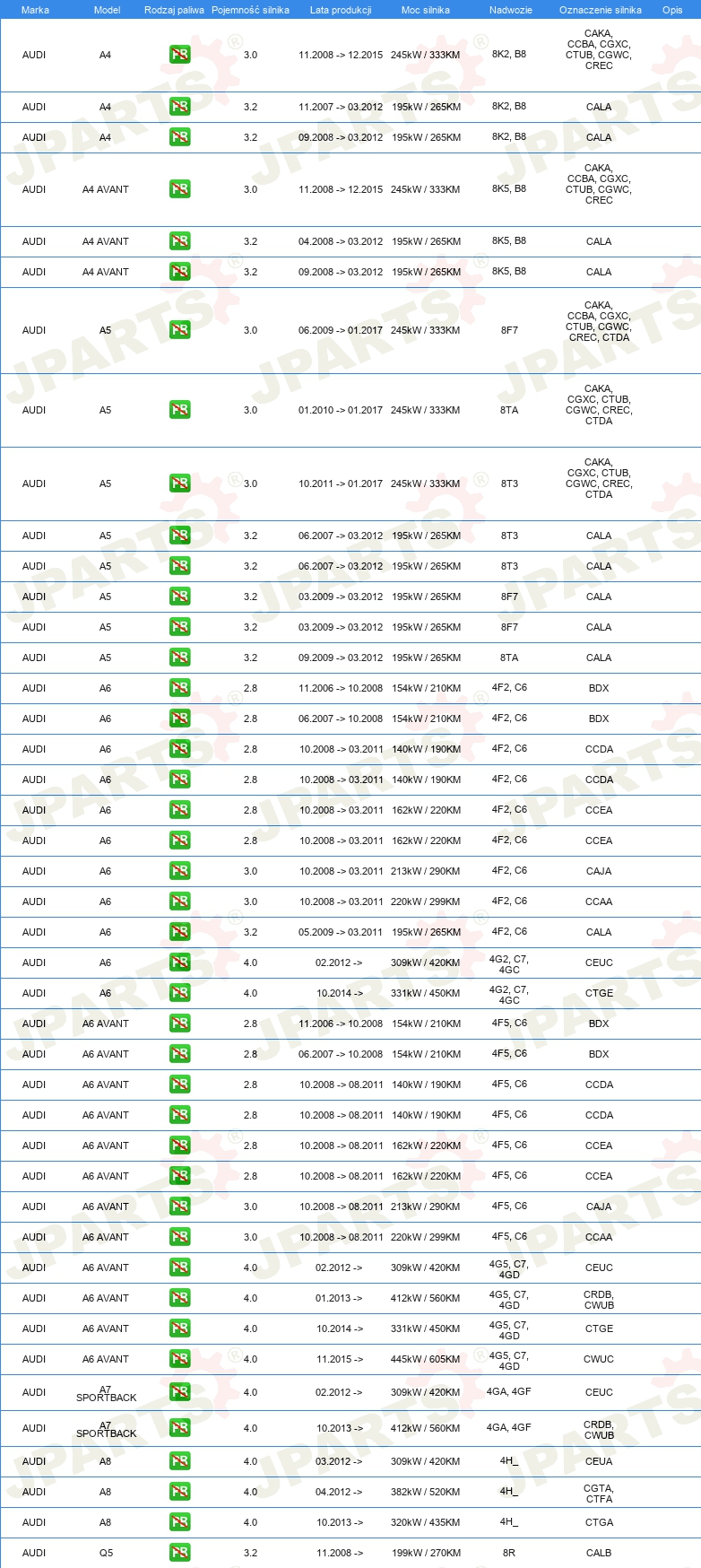Click the Rodzaj paliwa column header

coord(174,10)
